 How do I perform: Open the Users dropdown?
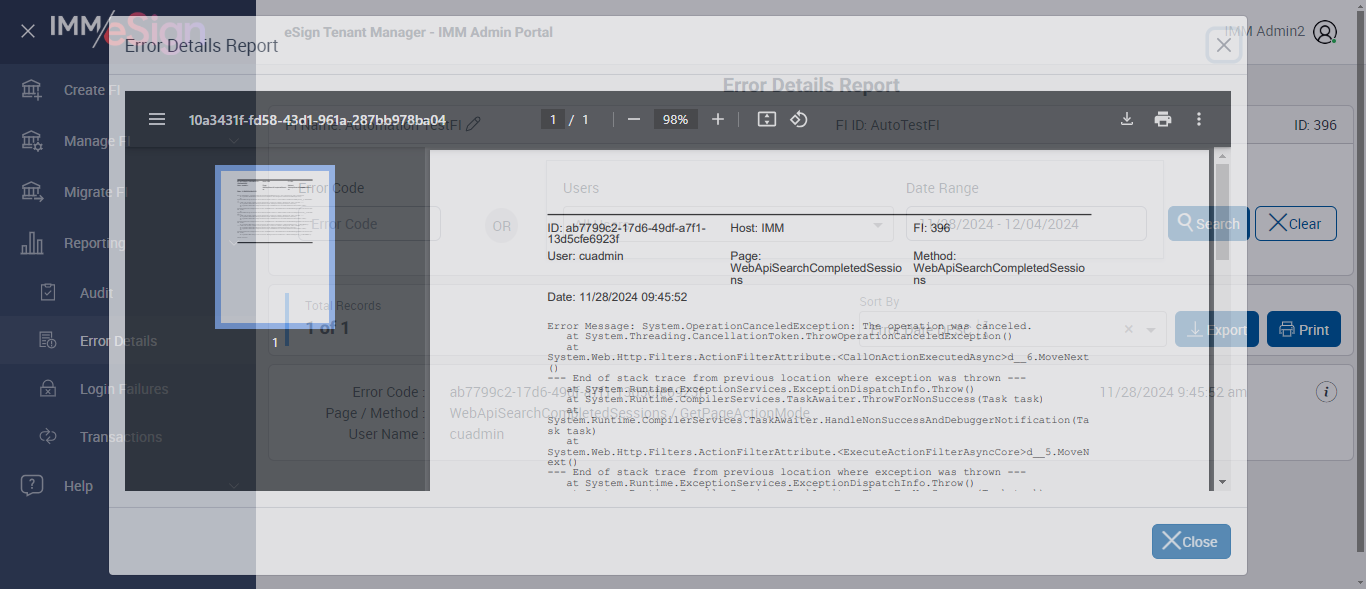click(728, 224)
